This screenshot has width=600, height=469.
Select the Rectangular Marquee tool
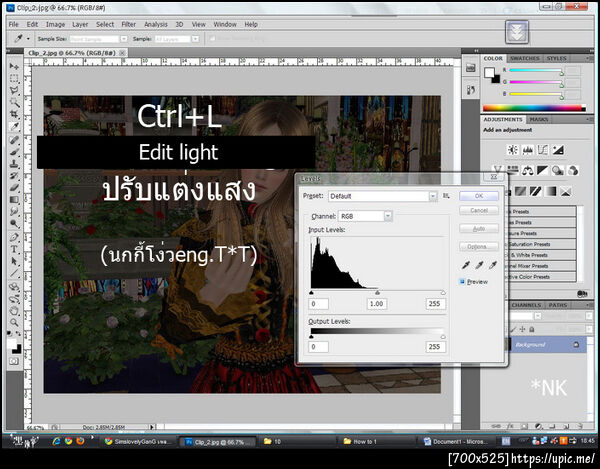coord(14,78)
